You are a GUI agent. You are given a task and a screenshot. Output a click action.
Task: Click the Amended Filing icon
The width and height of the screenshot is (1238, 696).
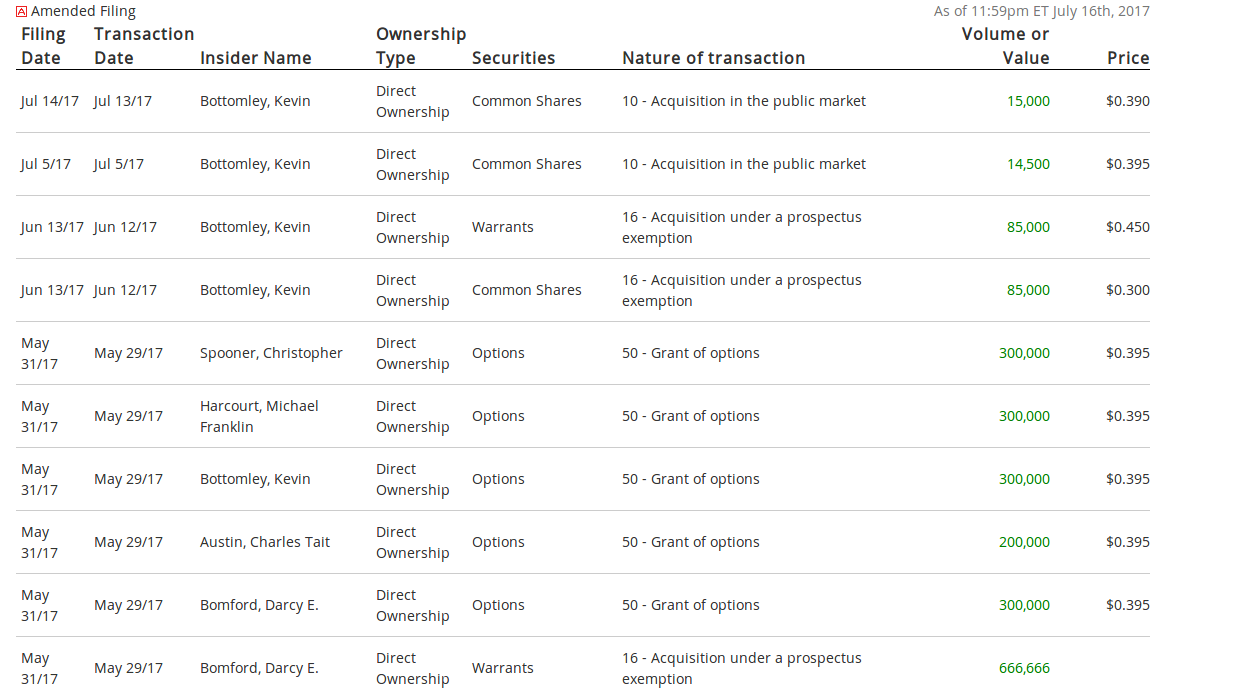pyautogui.click(x=22, y=12)
